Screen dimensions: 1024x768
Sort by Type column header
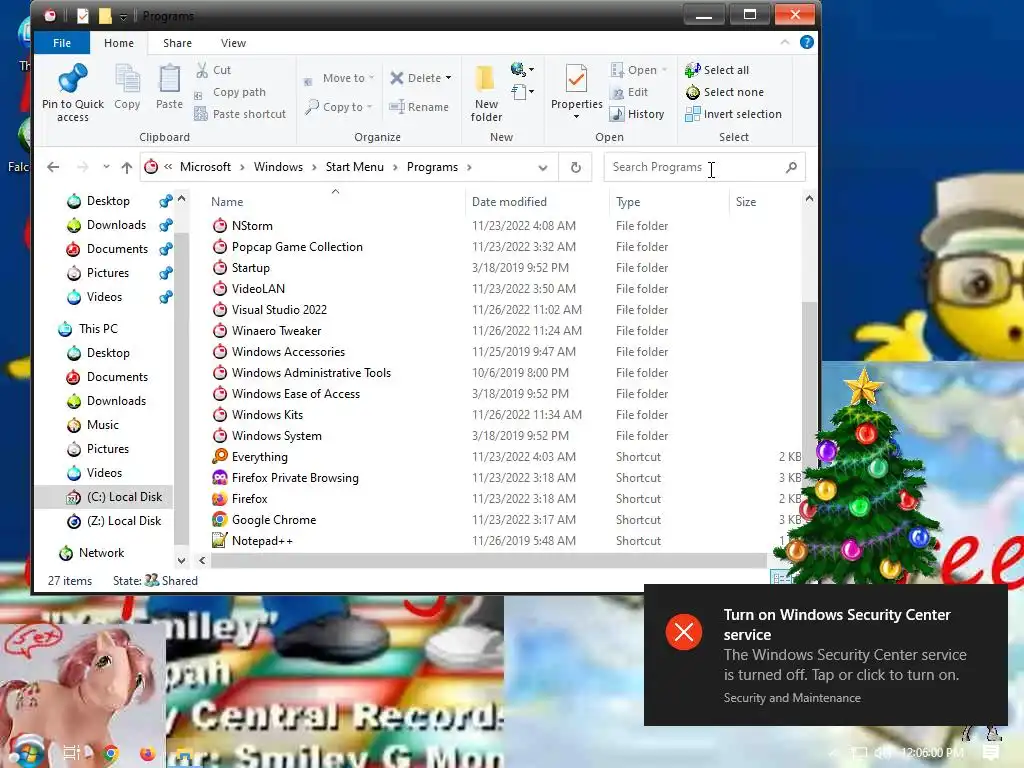click(628, 202)
